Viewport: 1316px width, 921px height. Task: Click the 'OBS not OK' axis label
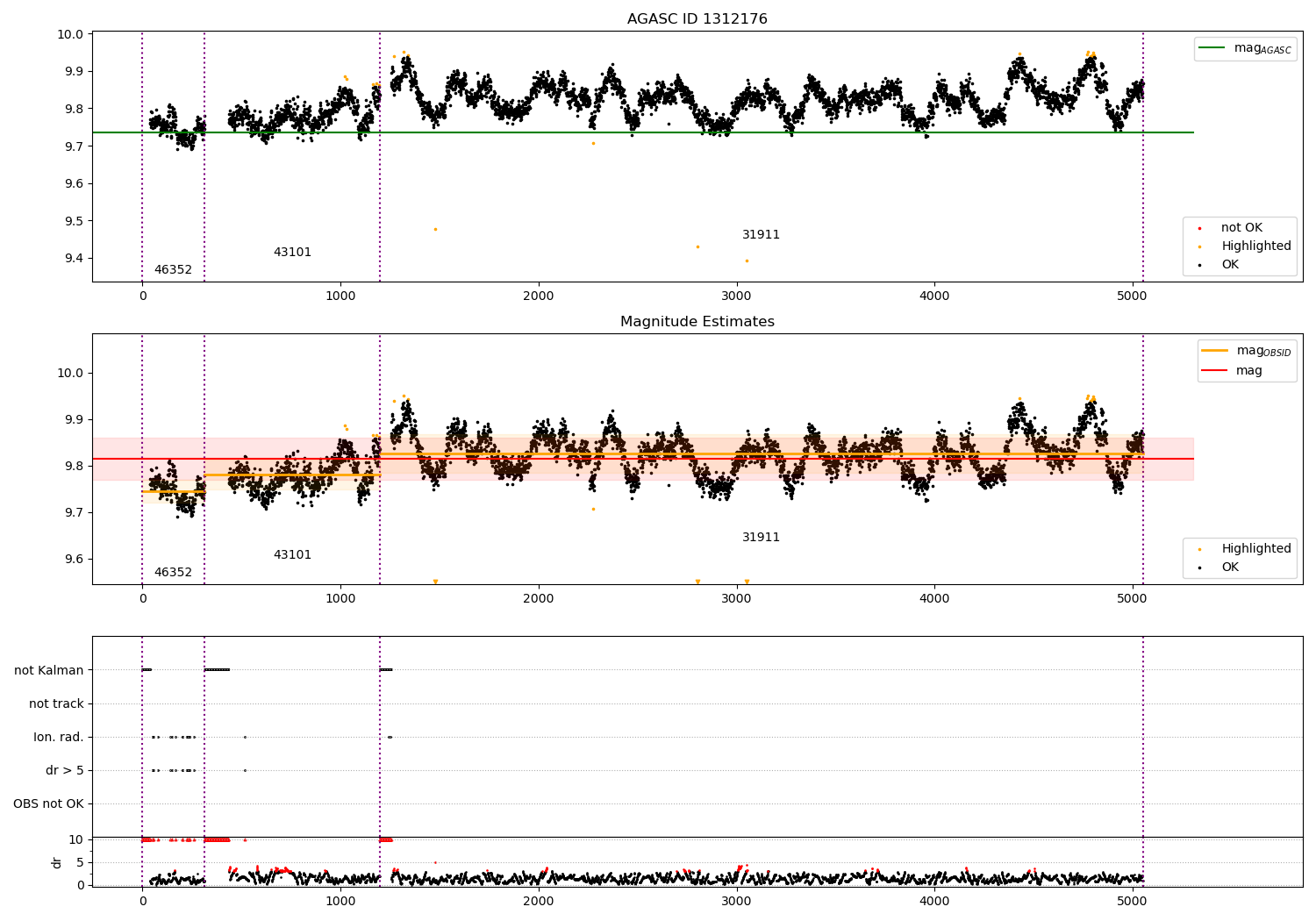48,804
